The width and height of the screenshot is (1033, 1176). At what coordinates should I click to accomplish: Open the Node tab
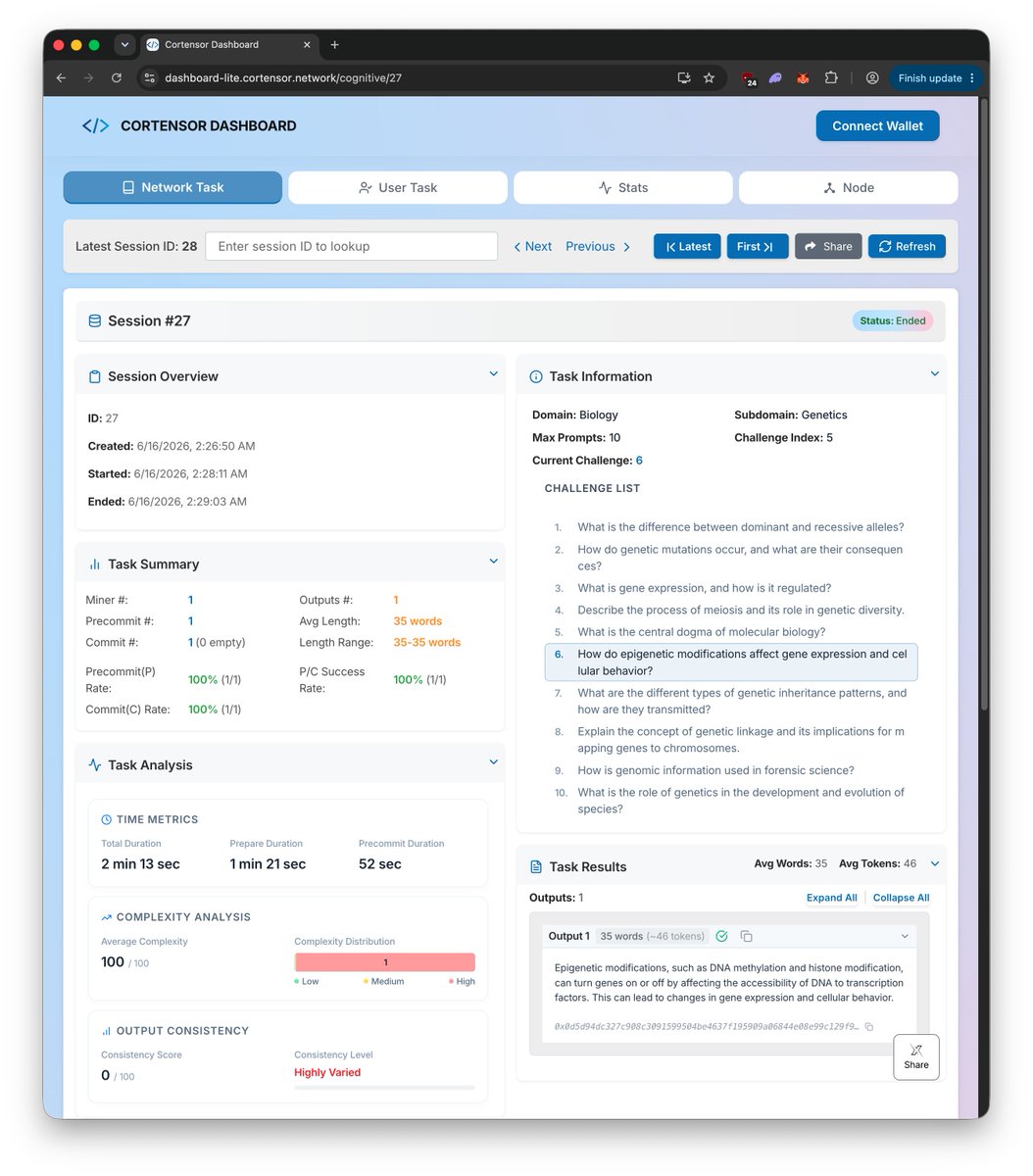tap(849, 187)
